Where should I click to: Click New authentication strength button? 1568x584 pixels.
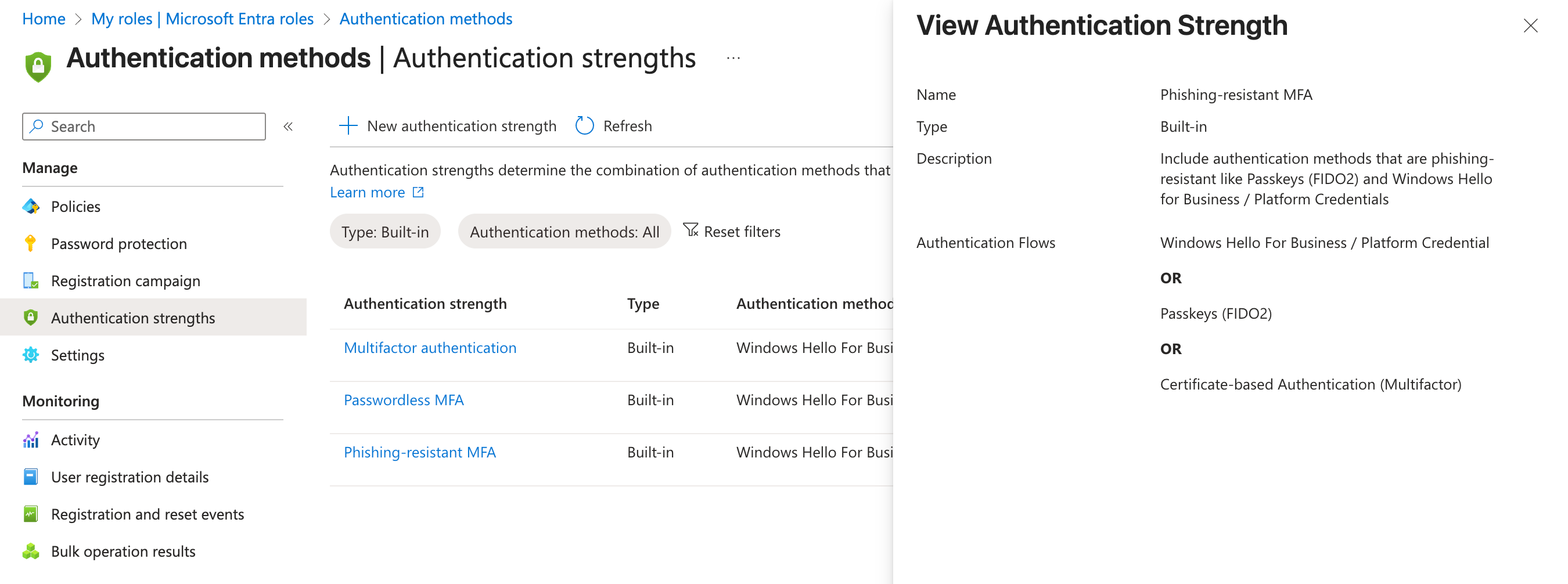[x=447, y=126]
